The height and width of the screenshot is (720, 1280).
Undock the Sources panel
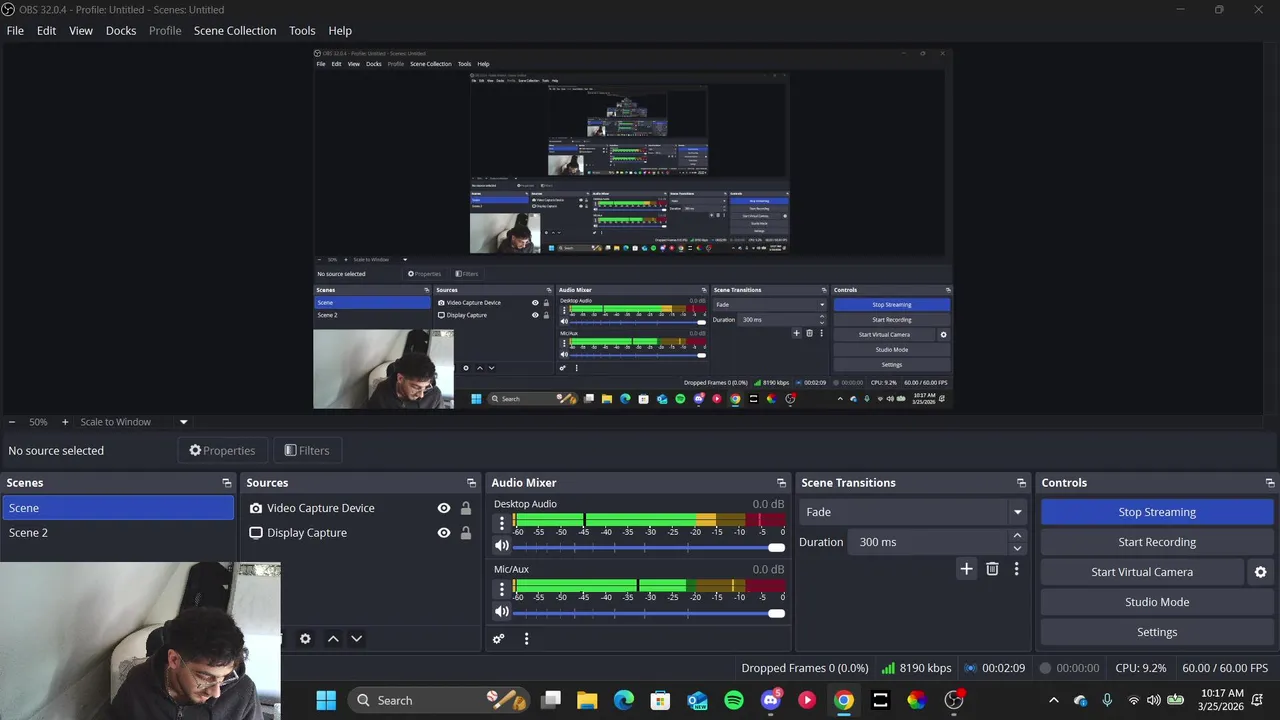pyautogui.click(x=471, y=483)
